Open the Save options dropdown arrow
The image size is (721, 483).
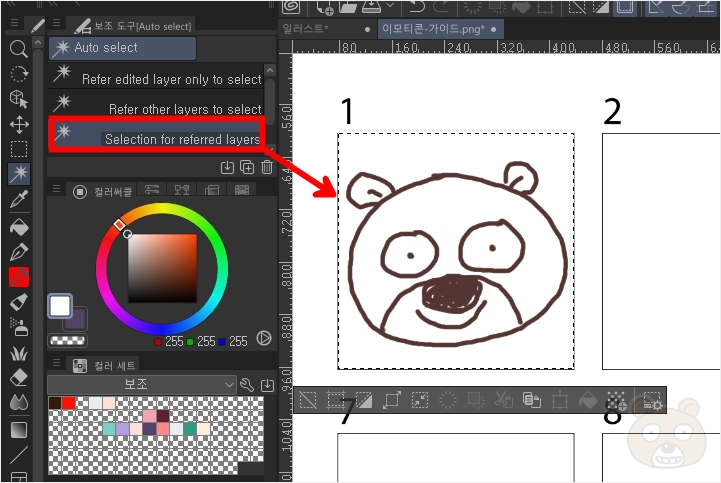tap(391, 6)
